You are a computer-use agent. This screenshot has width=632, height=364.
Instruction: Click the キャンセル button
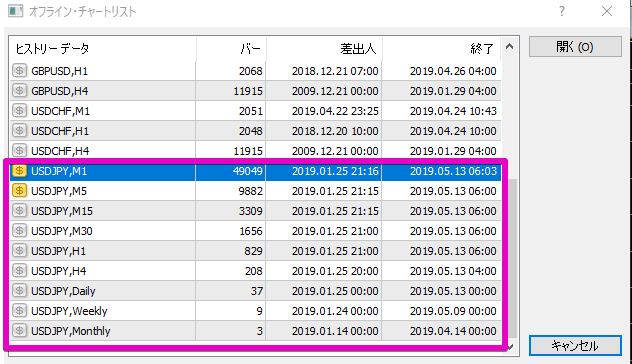(x=575, y=345)
